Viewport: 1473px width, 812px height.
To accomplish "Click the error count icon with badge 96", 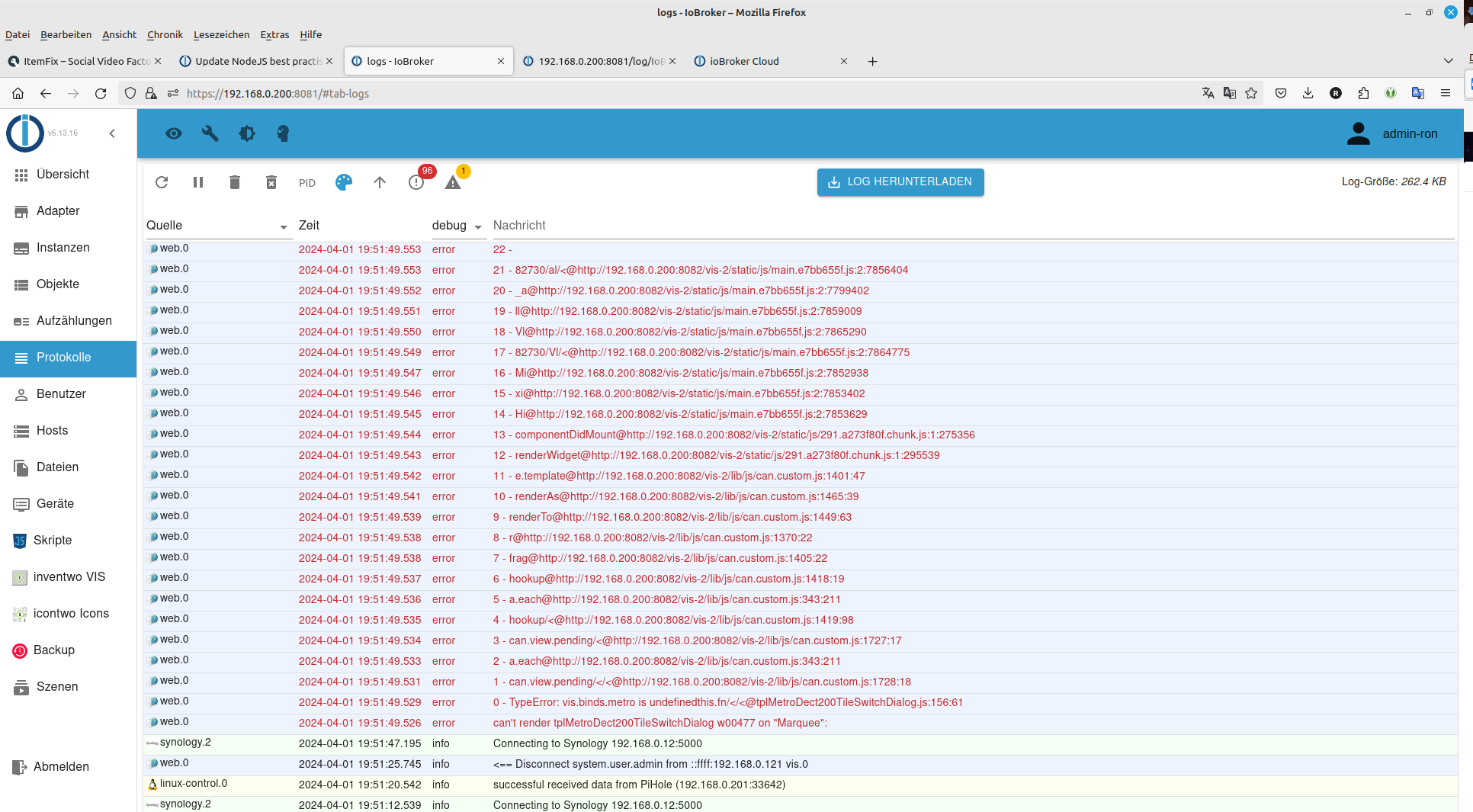I will click(416, 182).
